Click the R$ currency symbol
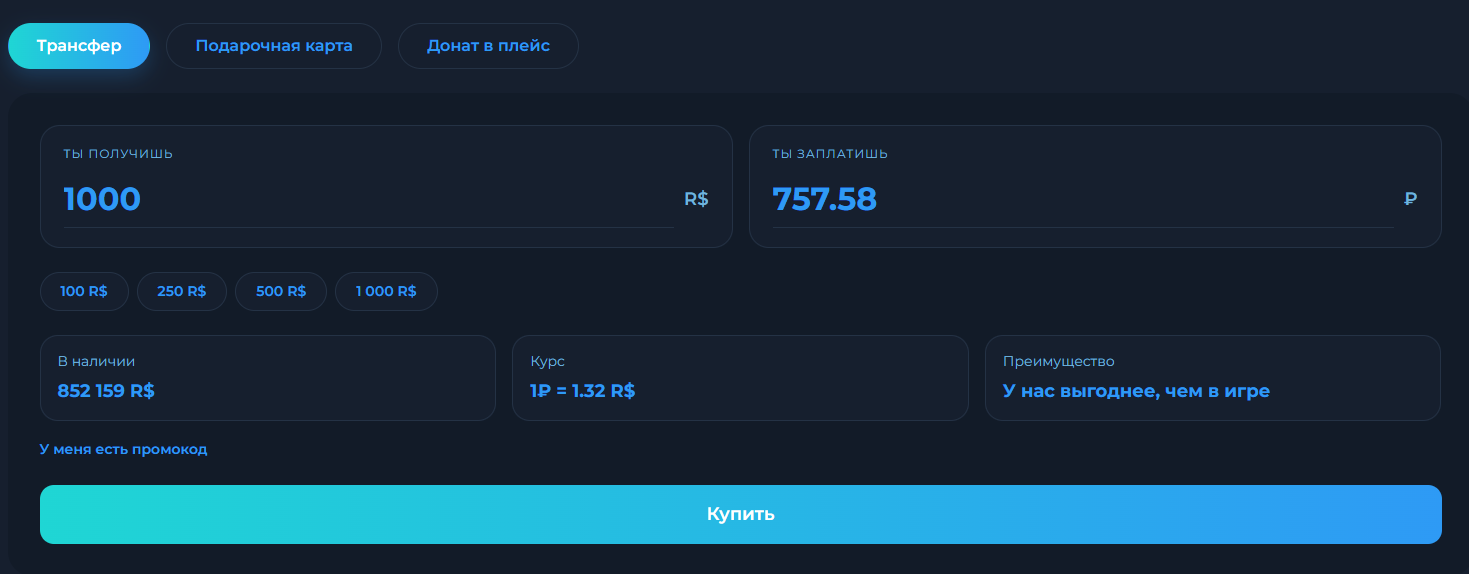Viewport: 1469px width, 574px height. click(x=696, y=199)
